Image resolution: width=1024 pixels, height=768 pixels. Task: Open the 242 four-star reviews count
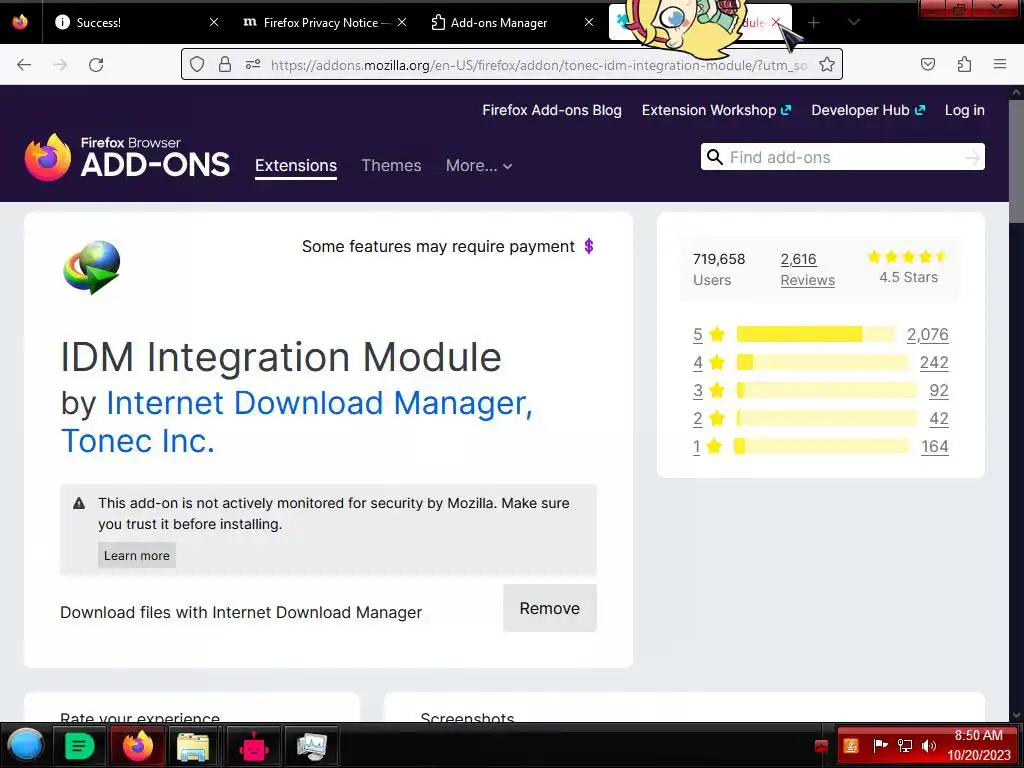click(934, 362)
